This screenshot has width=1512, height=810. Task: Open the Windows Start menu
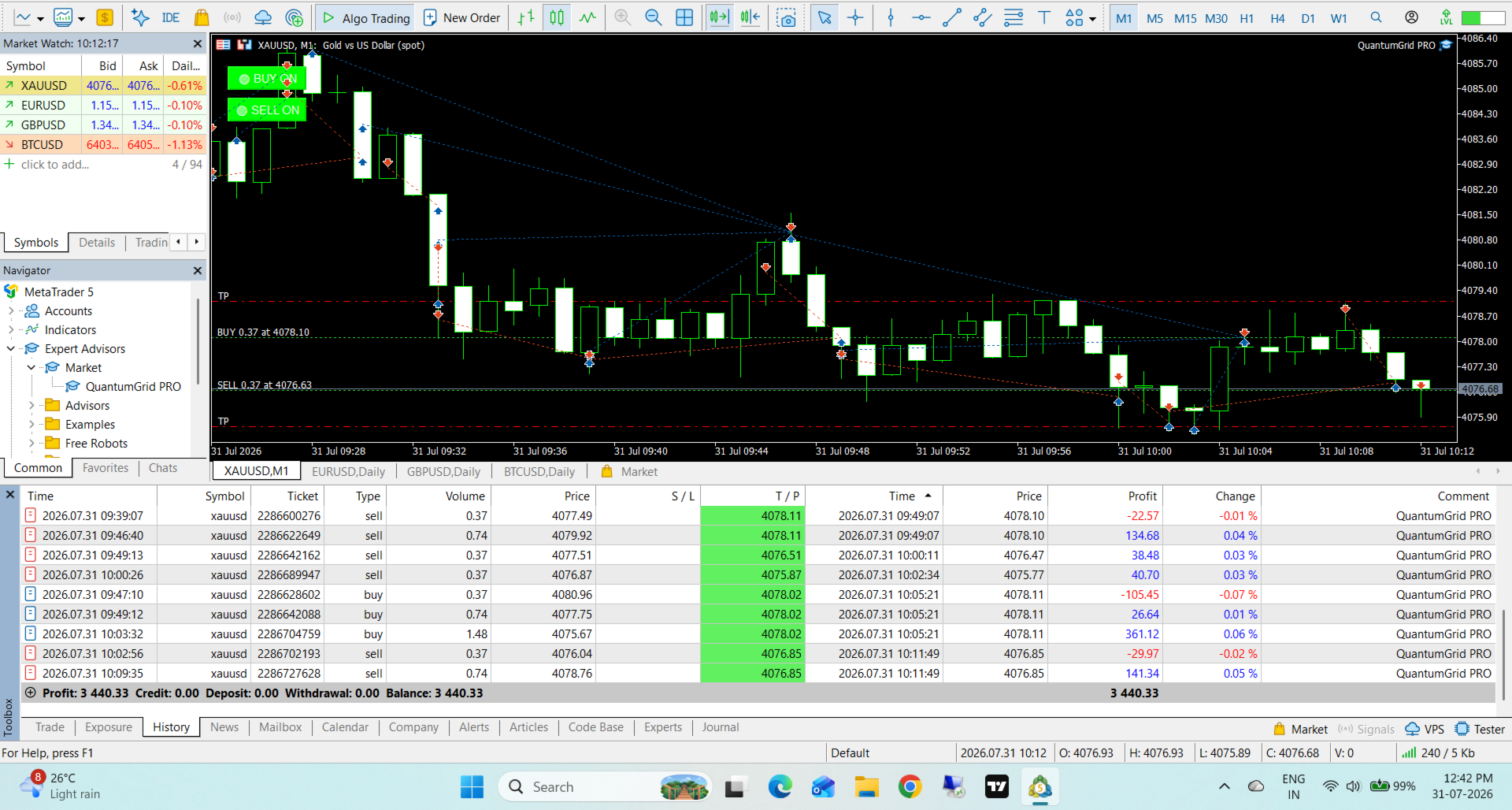pyautogui.click(x=472, y=786)
